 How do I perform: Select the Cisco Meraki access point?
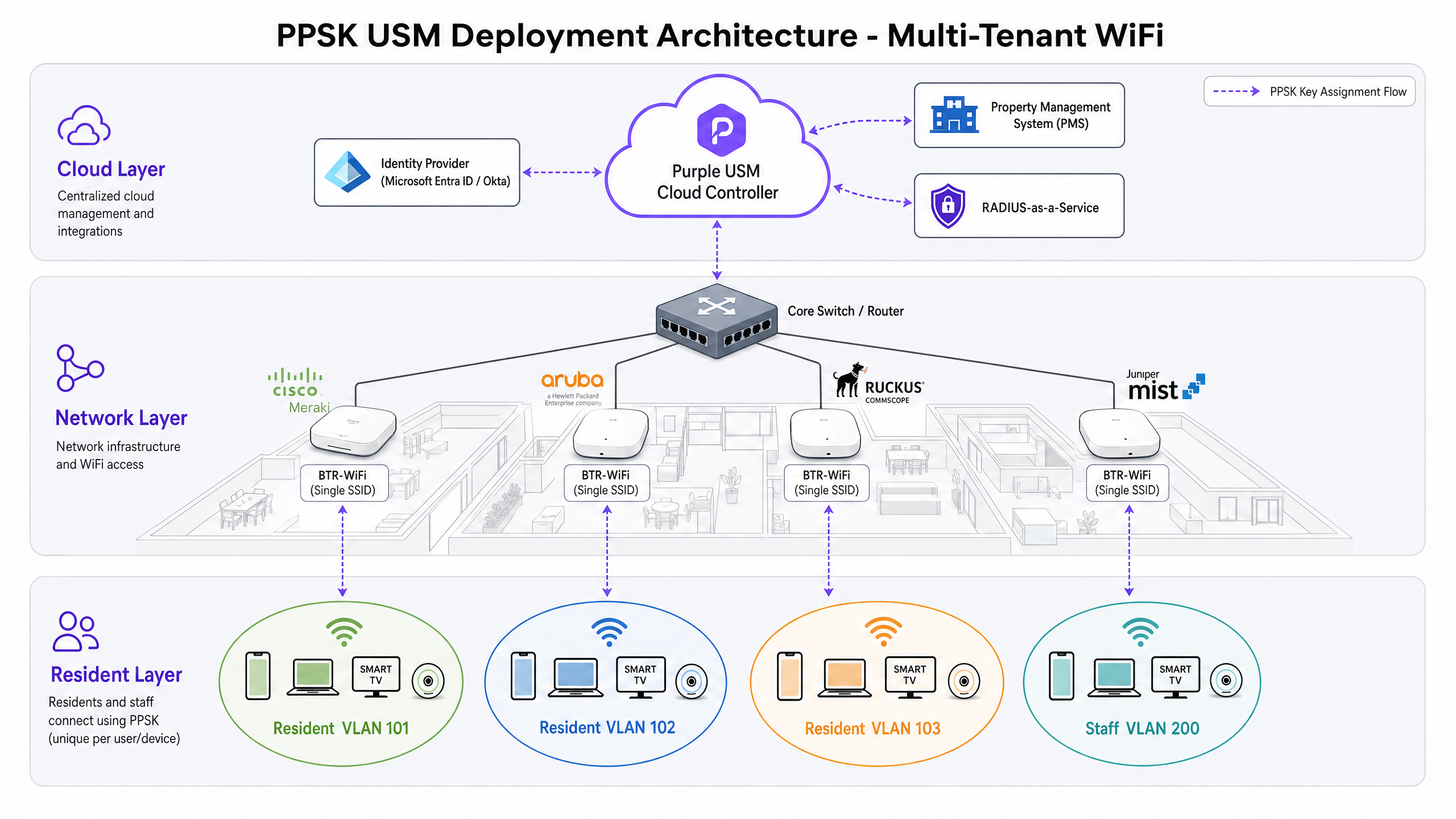click(353, 431)
